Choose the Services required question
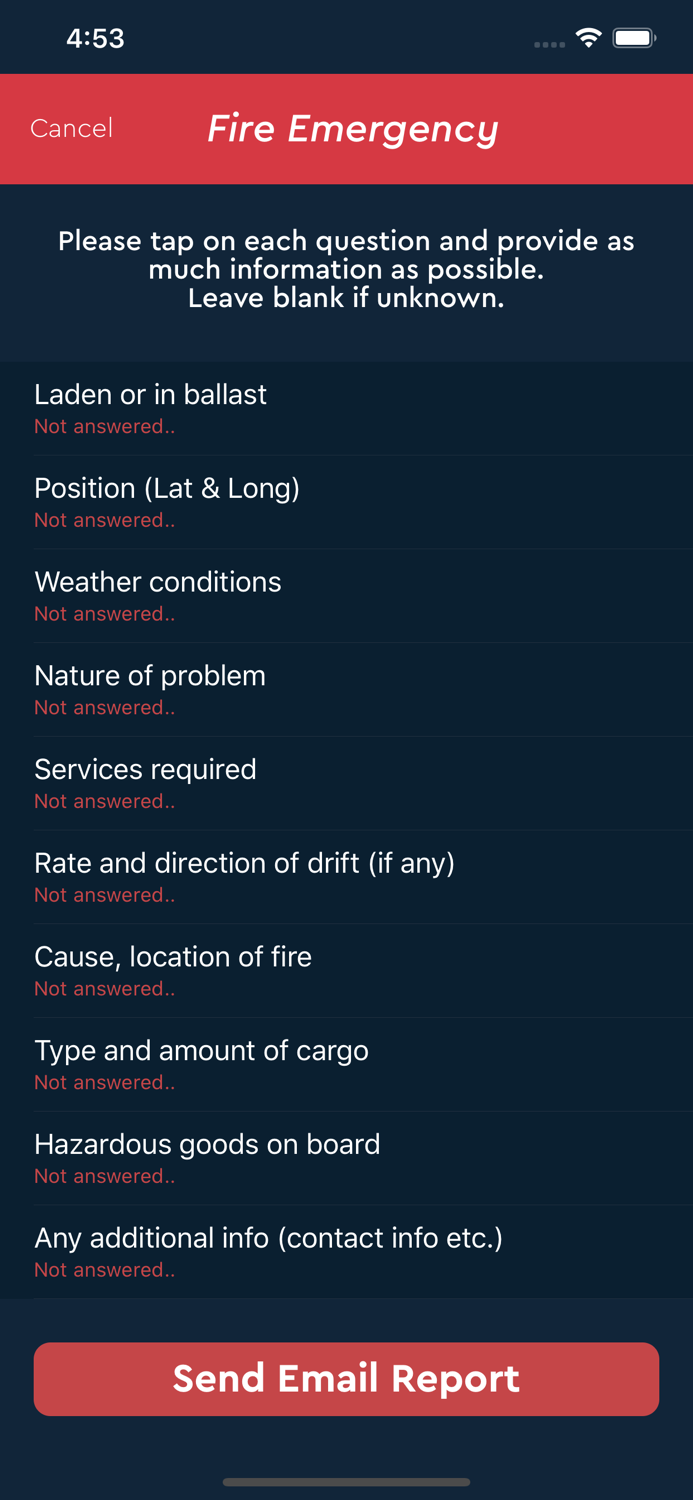The height and width of the screenshot is (1500, 693). 346,783
